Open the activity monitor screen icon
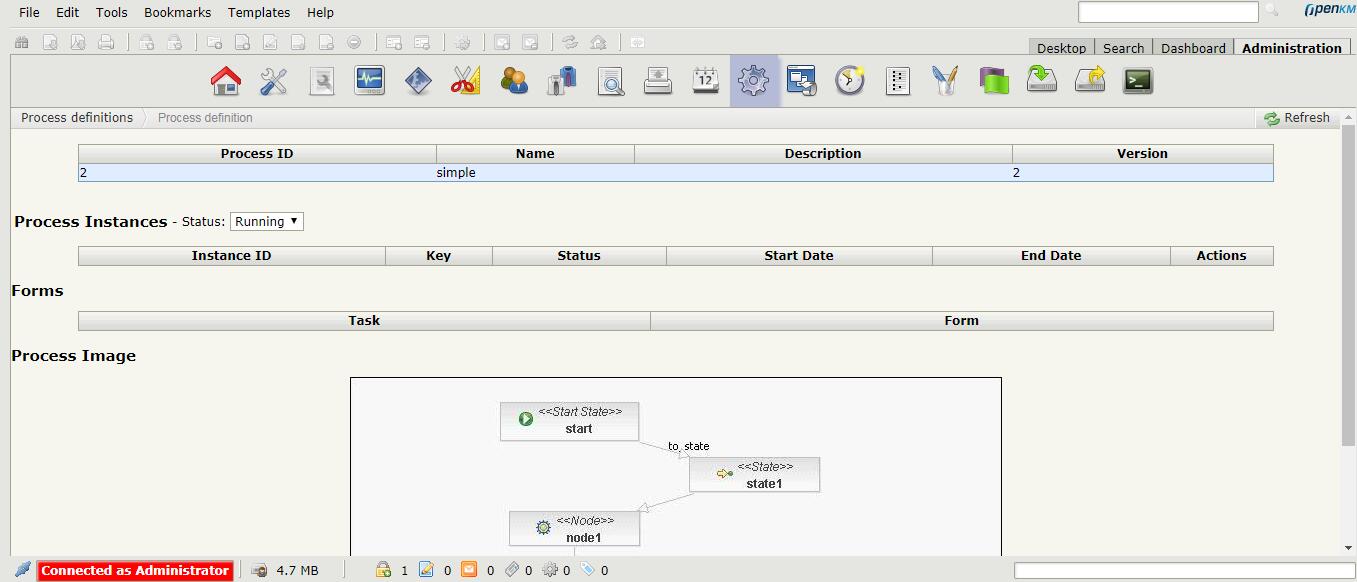The height and width of the screenshot is (582, 1357). [x=370, y=81]
